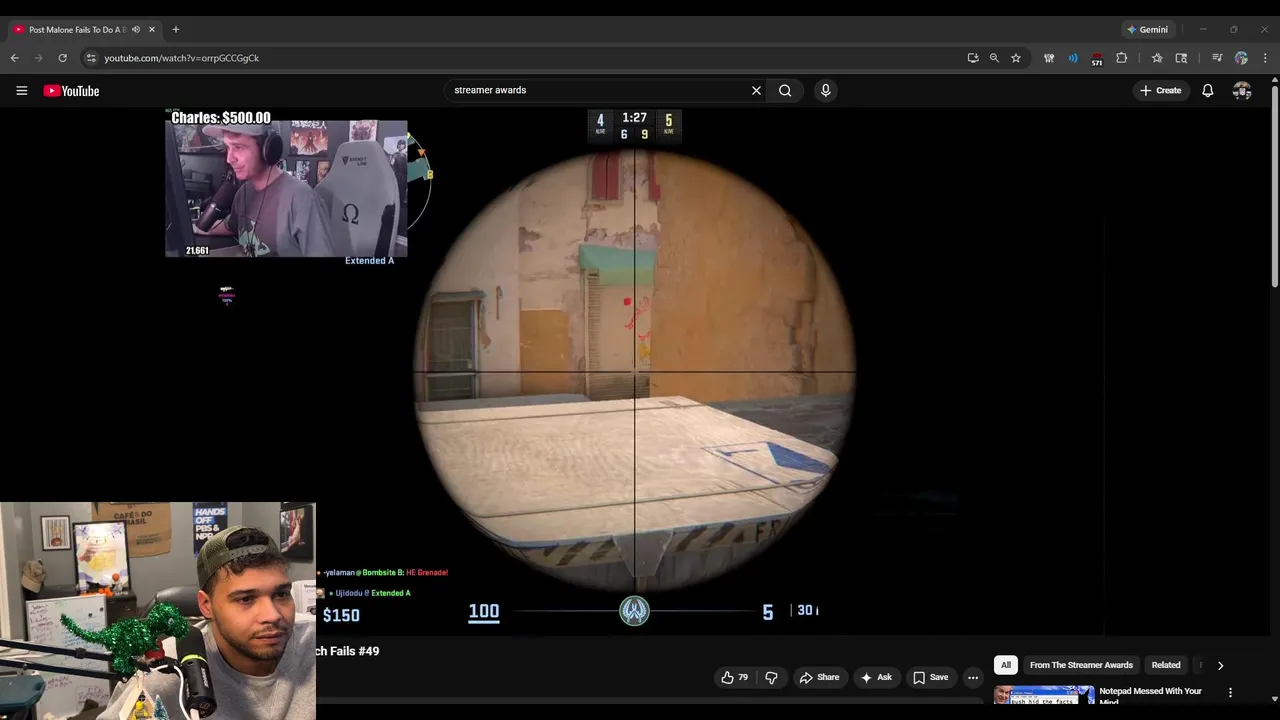
Task: Open 'Notepad Messed With Your Mind' title
Action: tap(1150, 695)
